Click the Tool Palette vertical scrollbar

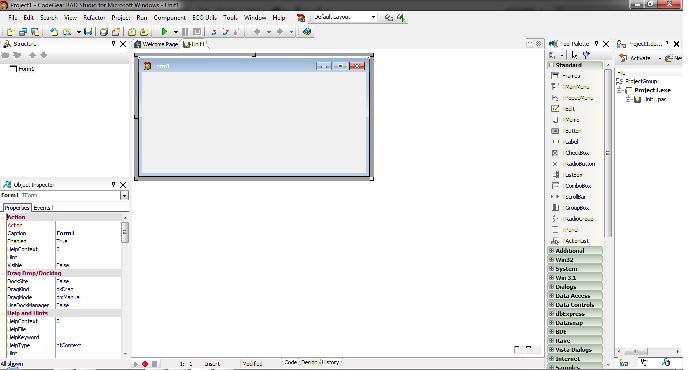pyautogui.click(x=608, y=153)
